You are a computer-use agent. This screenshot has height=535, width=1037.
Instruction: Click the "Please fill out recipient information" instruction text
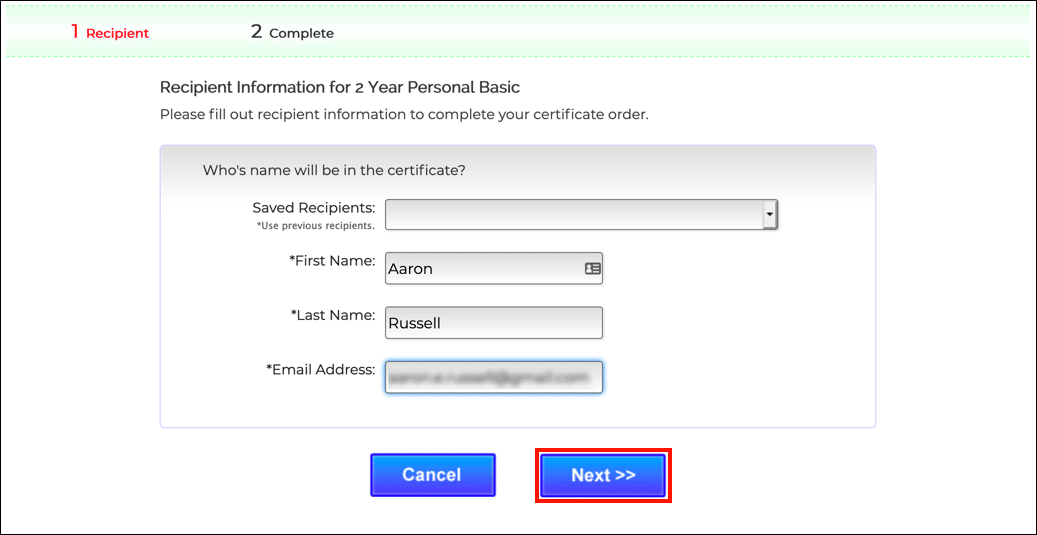tap(404, 114)
